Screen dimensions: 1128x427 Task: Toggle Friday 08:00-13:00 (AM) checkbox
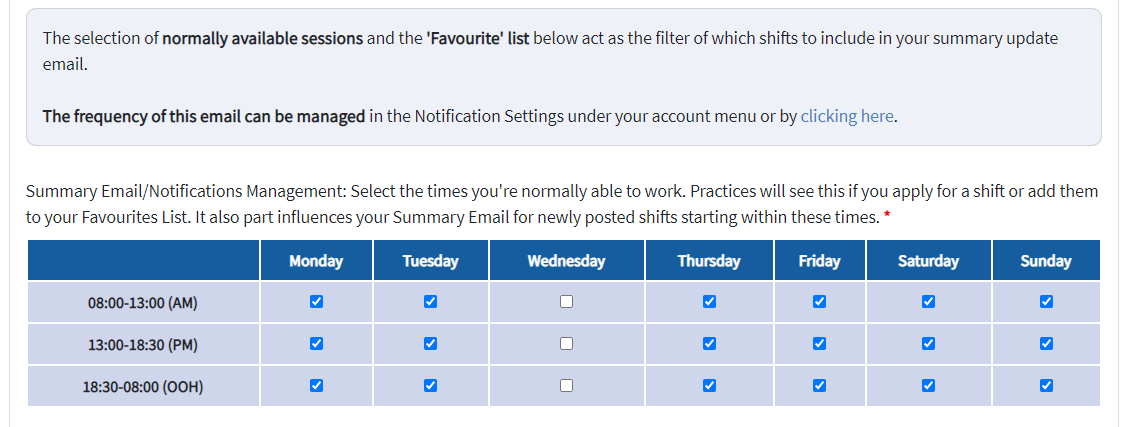(819, 302)
